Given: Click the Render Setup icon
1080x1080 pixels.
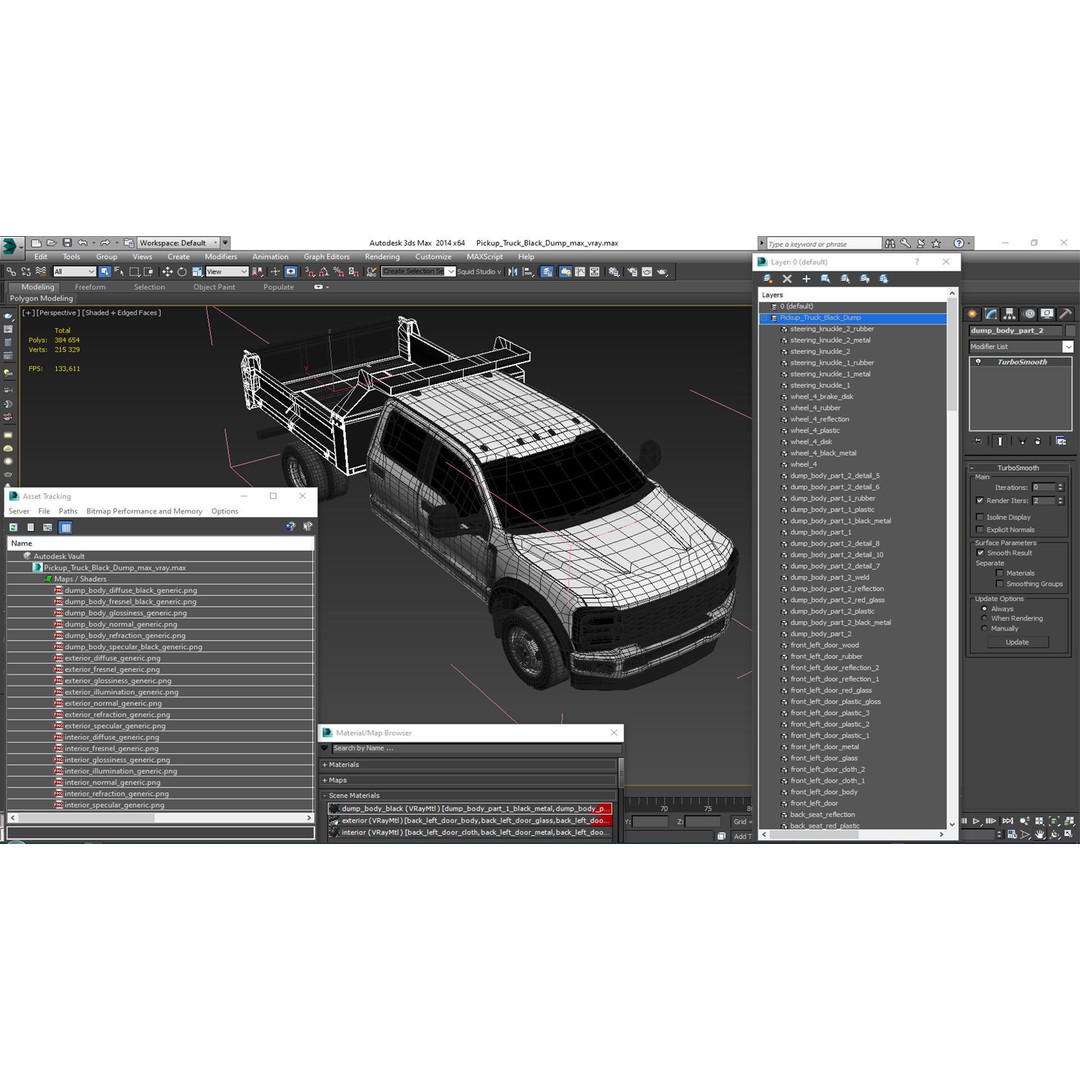Looking at the screenshot, I should point(632,272).
